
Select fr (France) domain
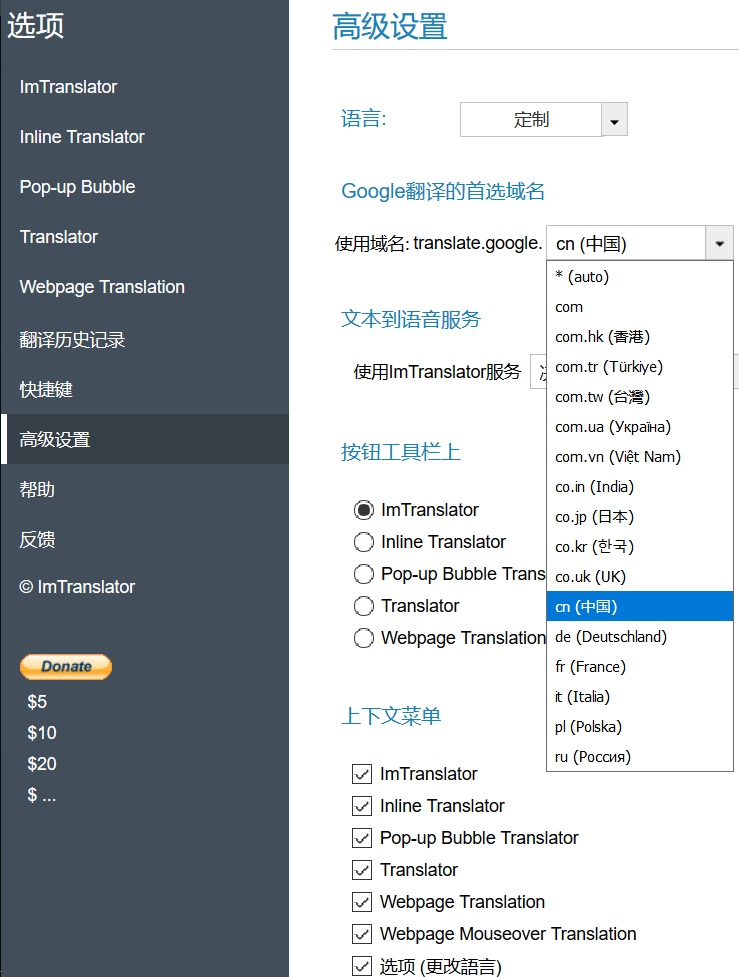click(640, 667)
